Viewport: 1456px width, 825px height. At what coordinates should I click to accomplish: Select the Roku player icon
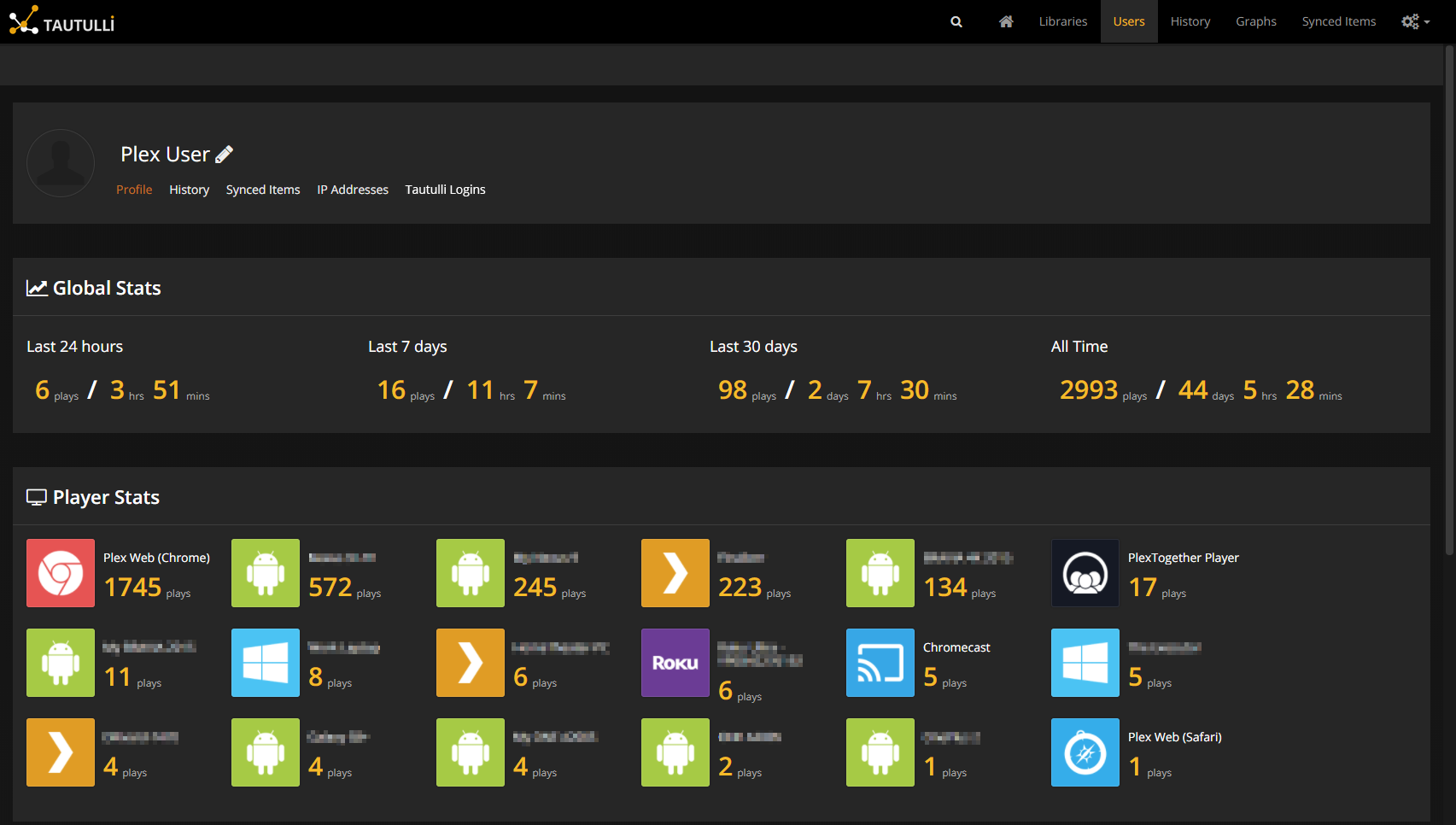(x=675, y=663)
